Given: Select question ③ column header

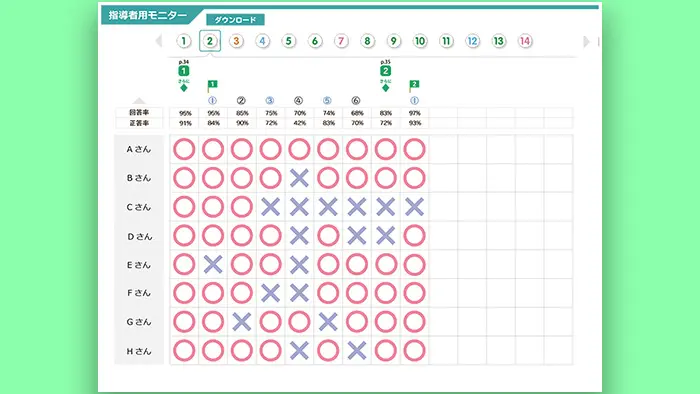Looking at the screenshot, I should [270, 100].
